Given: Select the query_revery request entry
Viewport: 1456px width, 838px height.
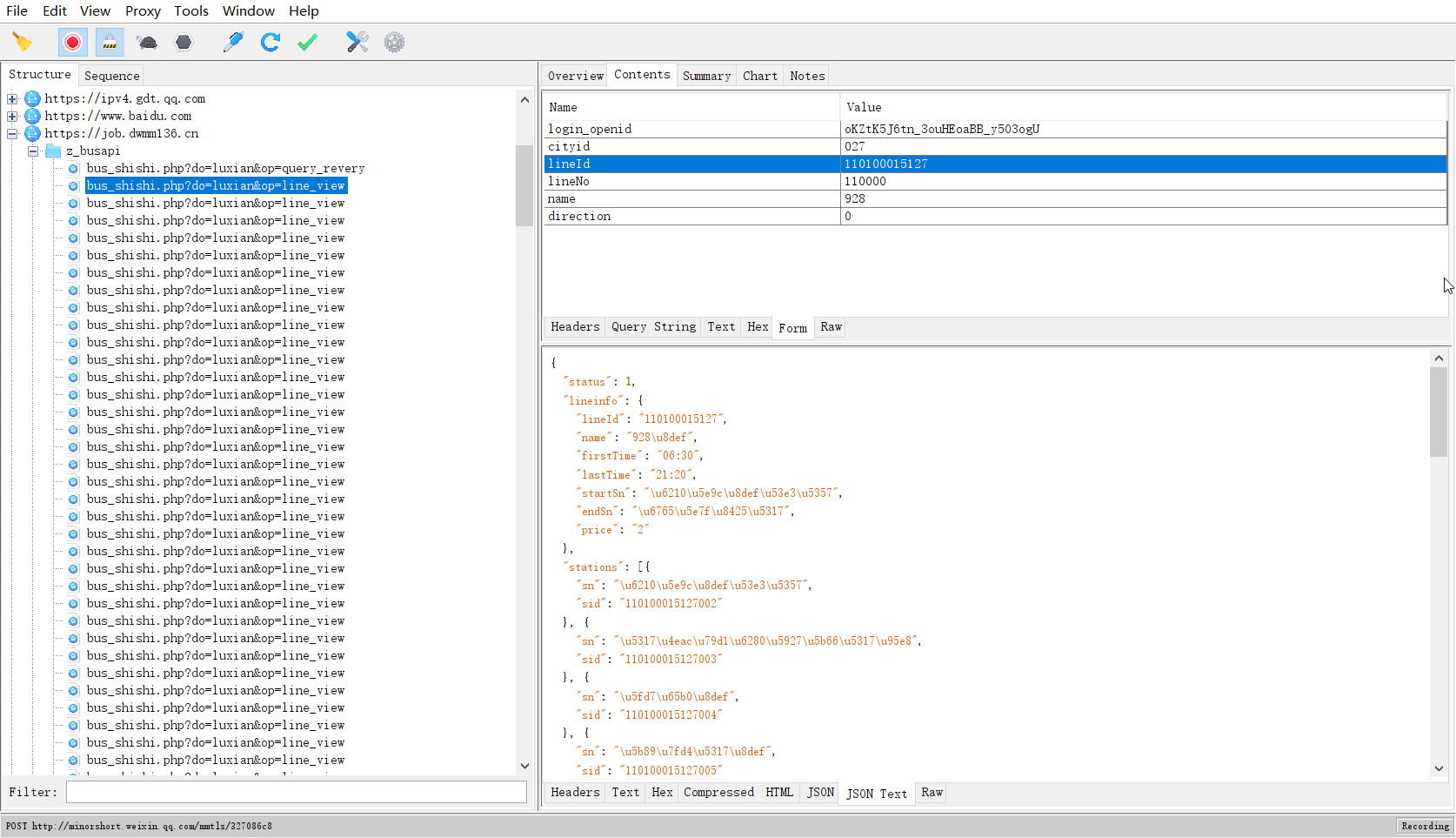Looking at the screenshot, I should (x=225, y=168).
